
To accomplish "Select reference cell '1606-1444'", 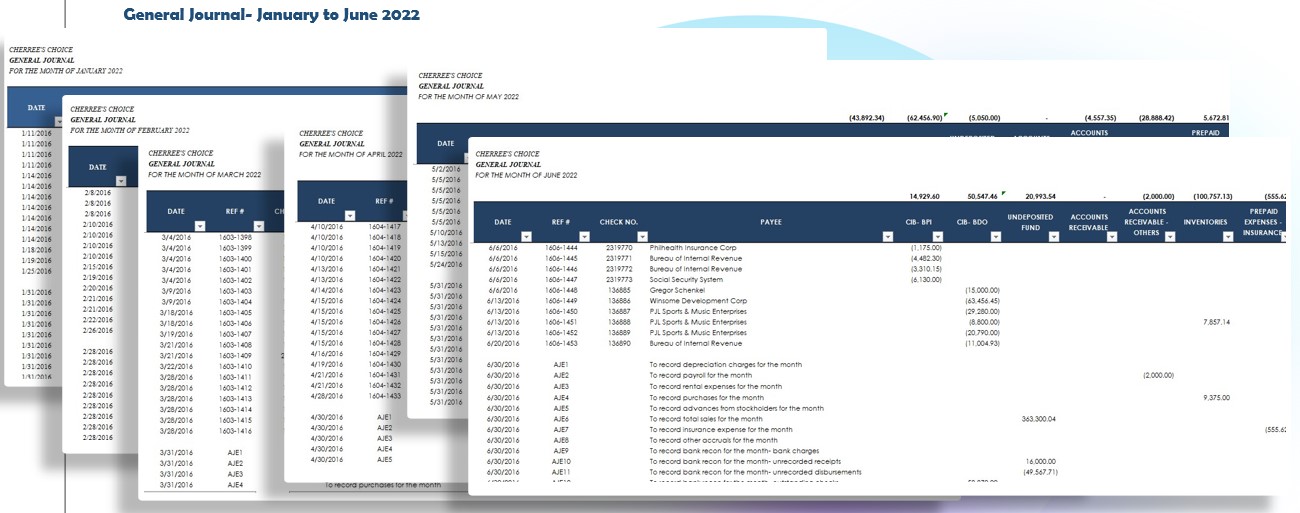I will [561, 247].
